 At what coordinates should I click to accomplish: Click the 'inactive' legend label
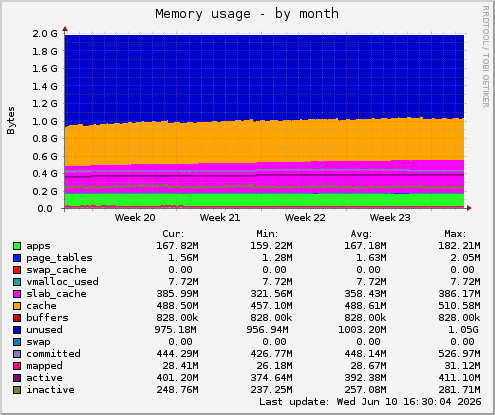coord(50,390)
